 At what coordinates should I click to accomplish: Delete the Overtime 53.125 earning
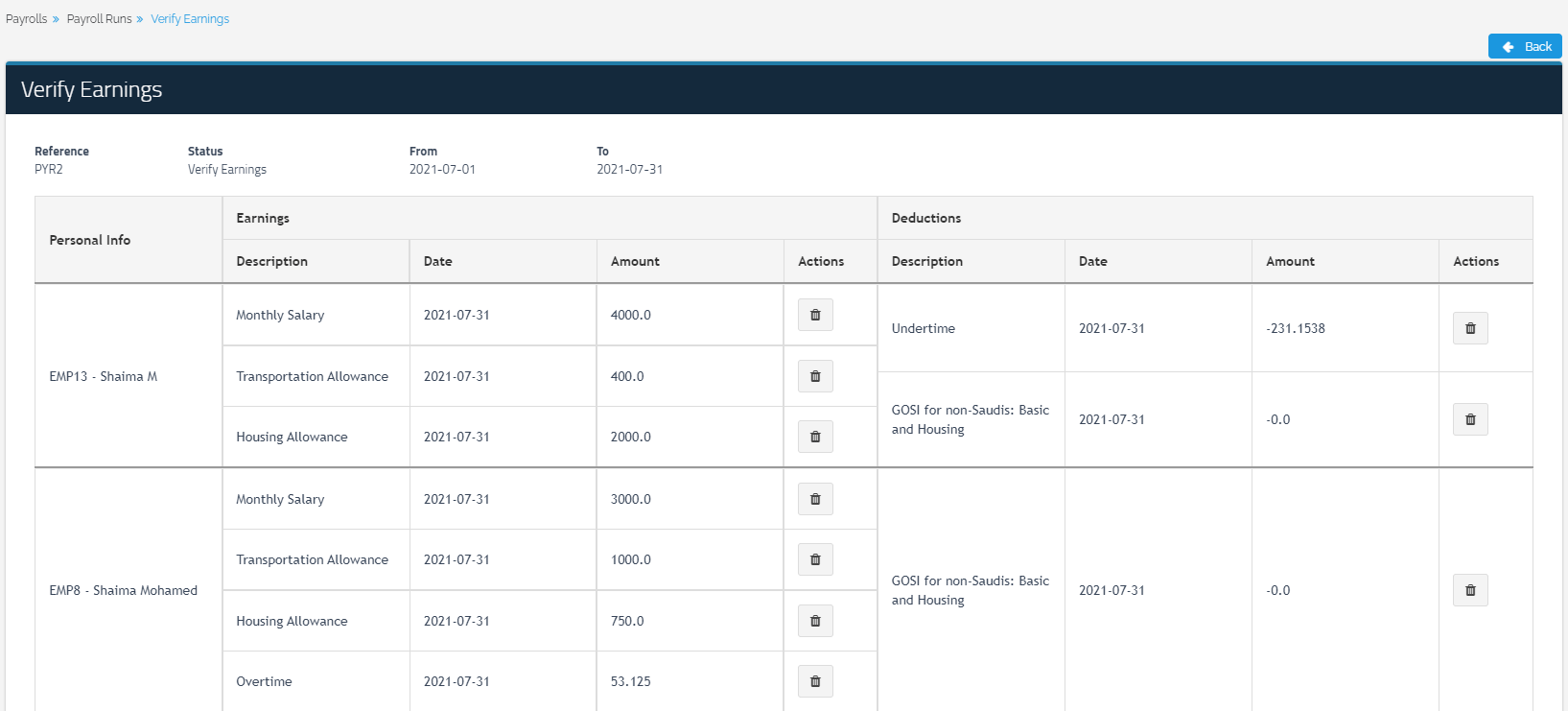click(x=815, y=681)
